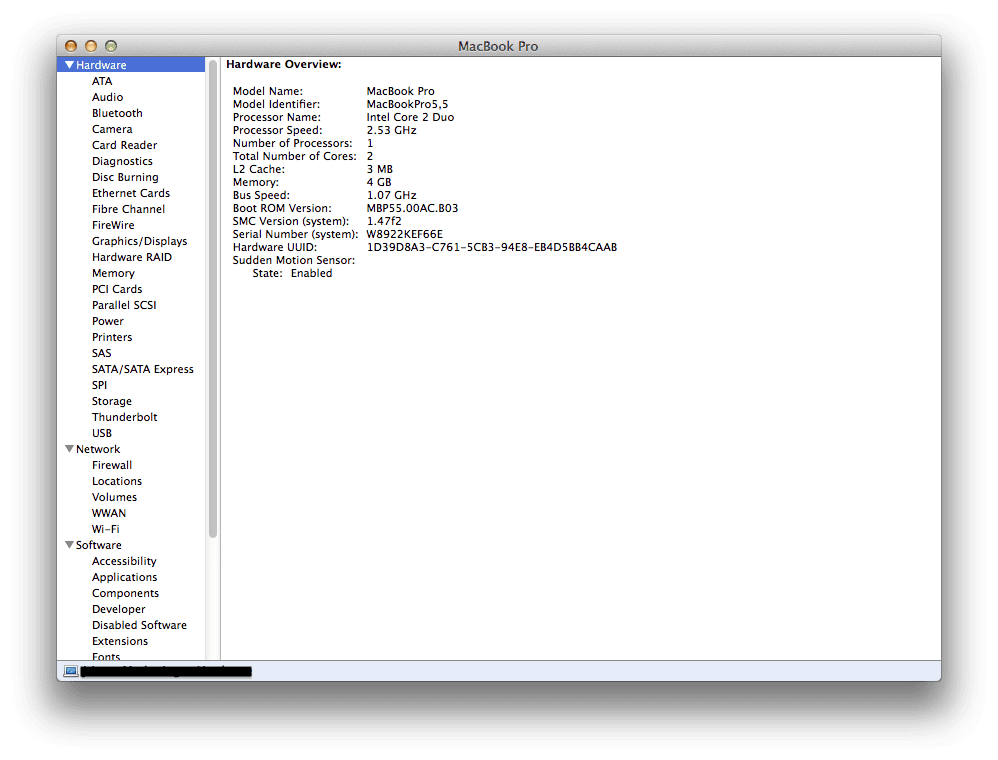The image size is (998, 760).
Task: Show Disabled Software list
Action: pyautogui.click(x=139, y=625)
